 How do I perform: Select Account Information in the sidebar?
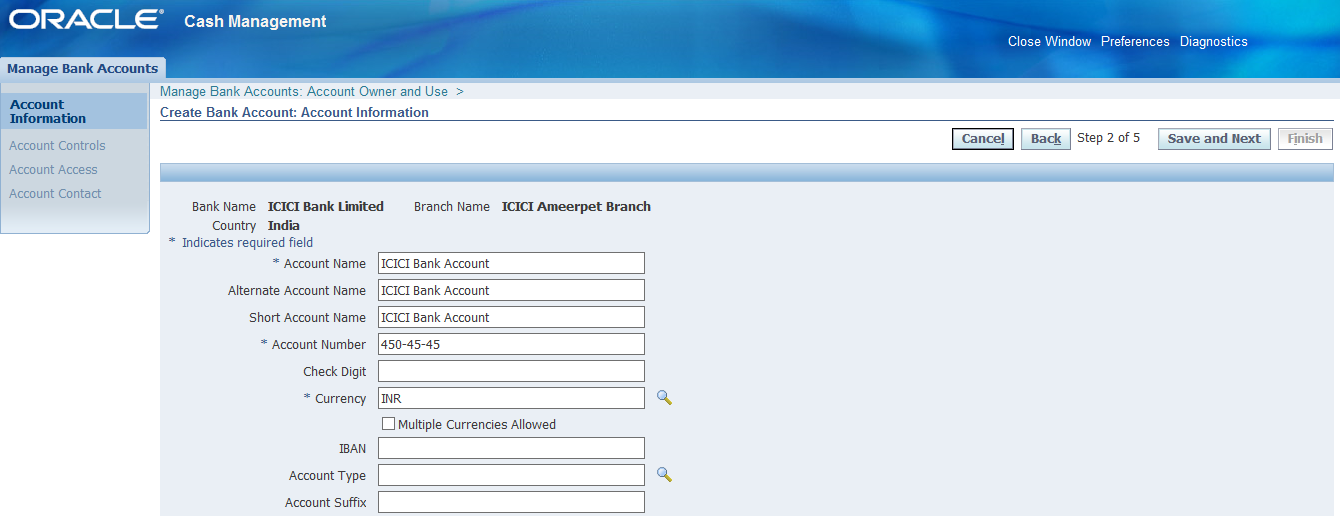48,111
